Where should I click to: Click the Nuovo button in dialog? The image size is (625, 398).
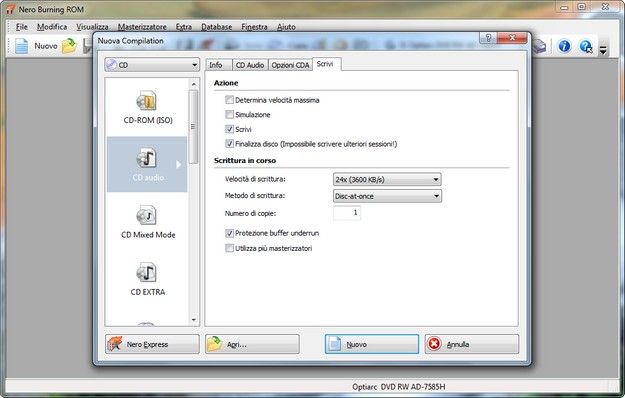[372, 344]
